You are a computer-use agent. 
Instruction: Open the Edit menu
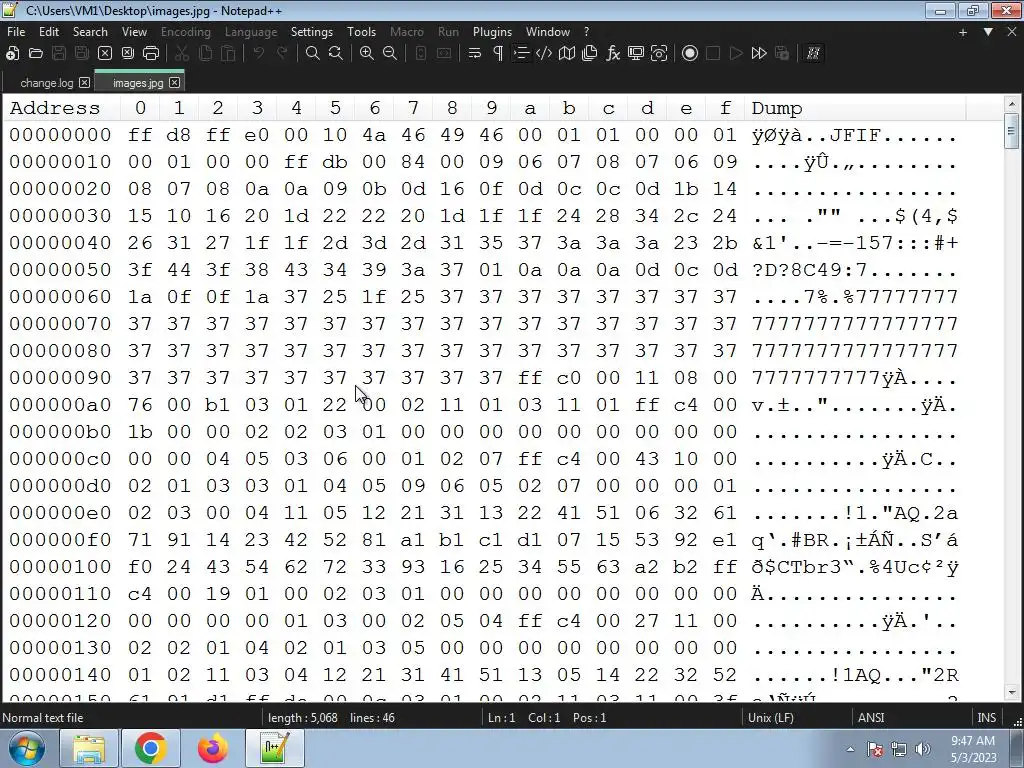(49, 31)
